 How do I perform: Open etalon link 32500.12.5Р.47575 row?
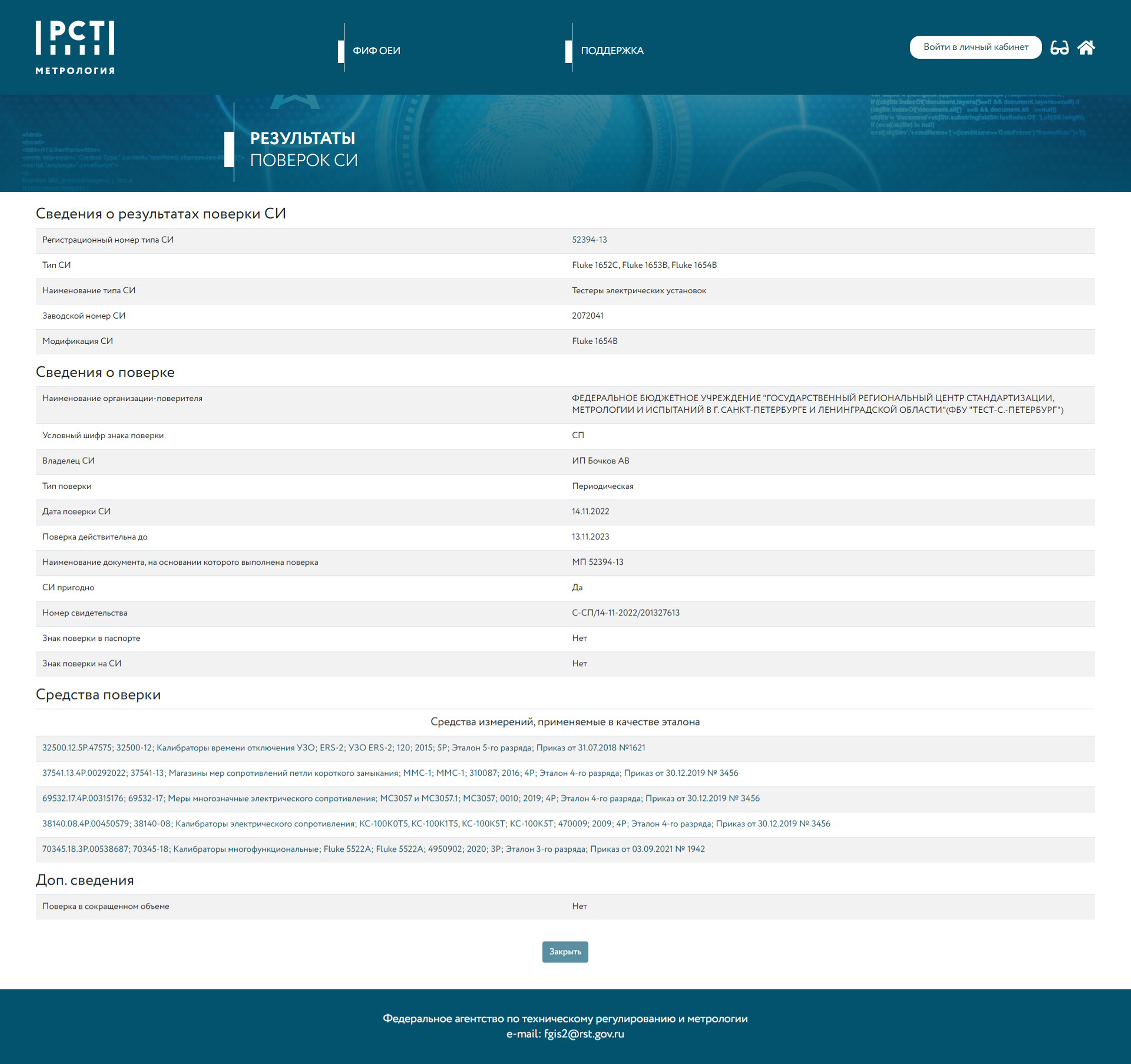[x=344, y=748]
